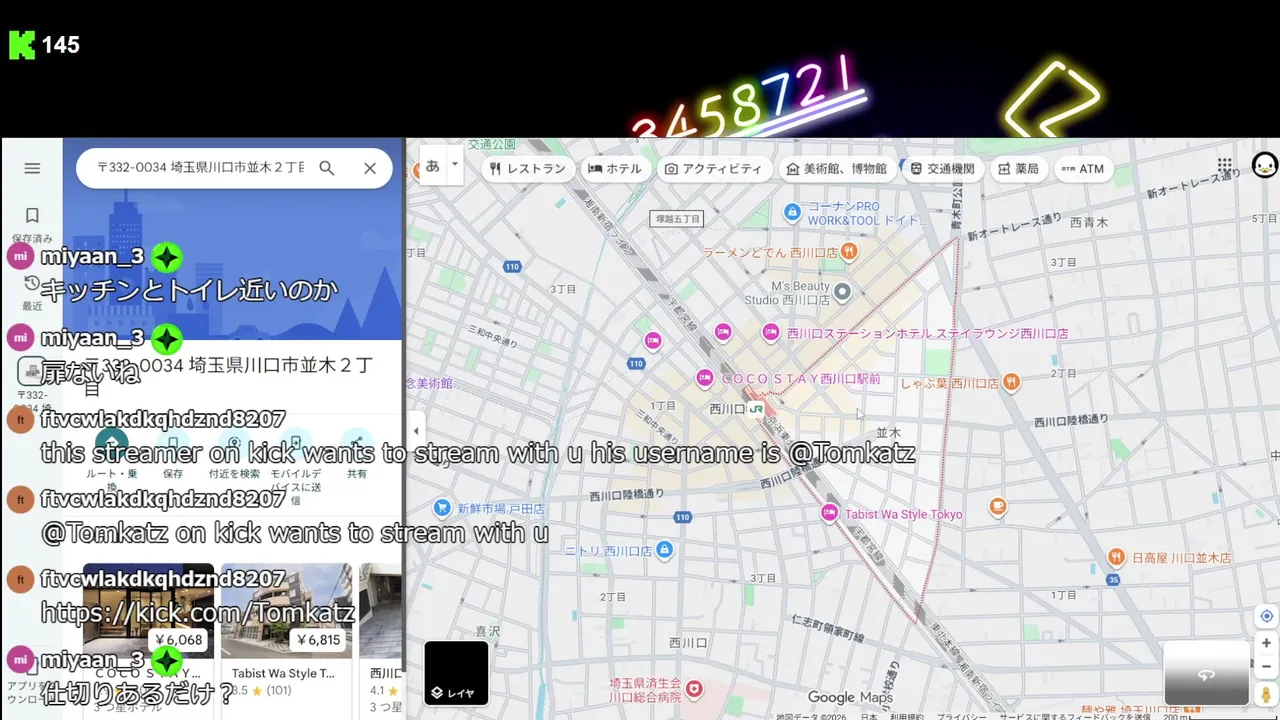The height and width of the screenshot is (720, 1280).
Task: Collapse the side panel arrow
Action: pyautogui.click(x=416, y=432)
